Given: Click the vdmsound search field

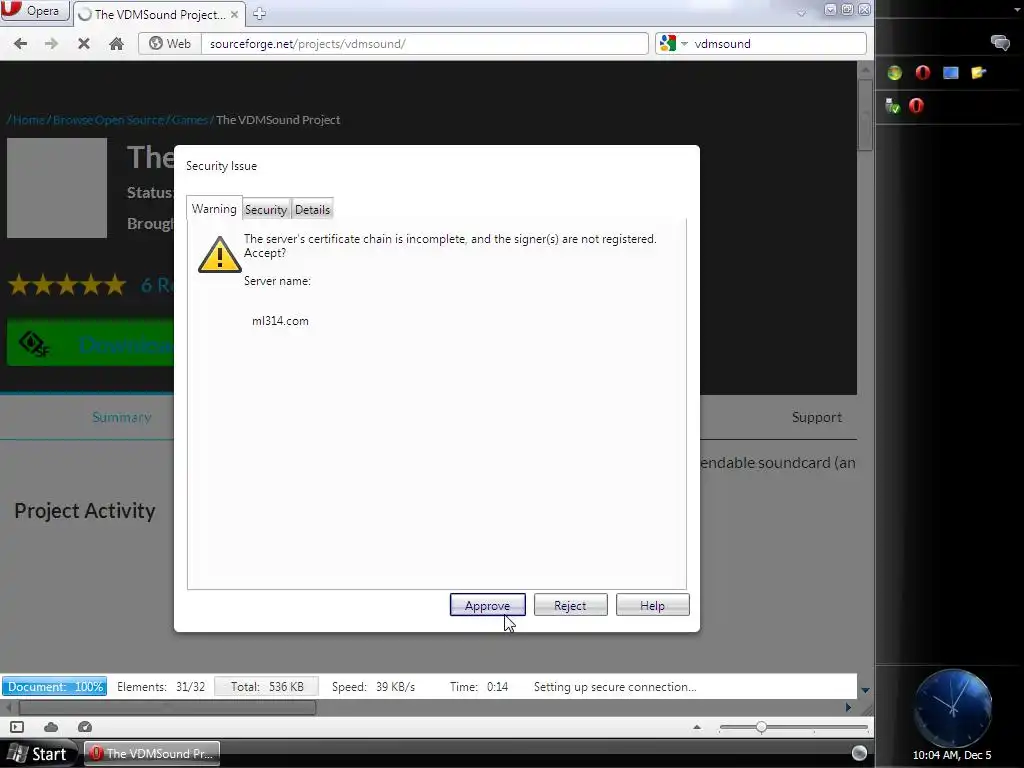Looking at the screenshot, I should point(777,44).
